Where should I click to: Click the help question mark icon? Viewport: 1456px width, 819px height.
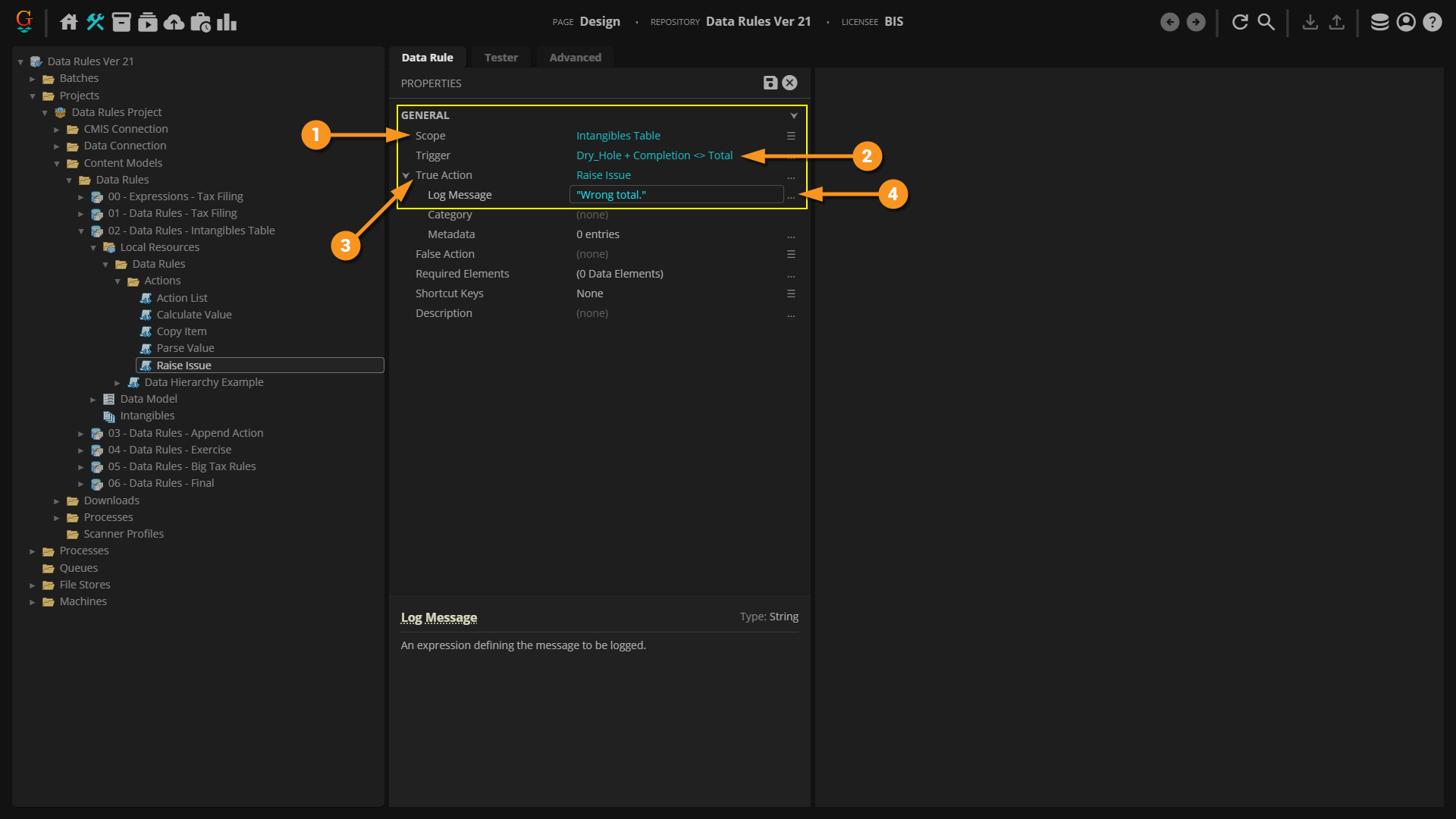(1432, 22)
